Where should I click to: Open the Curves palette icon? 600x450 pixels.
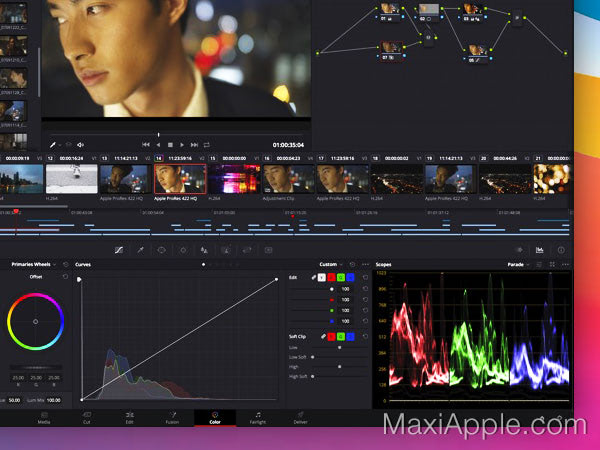[119, 250]
